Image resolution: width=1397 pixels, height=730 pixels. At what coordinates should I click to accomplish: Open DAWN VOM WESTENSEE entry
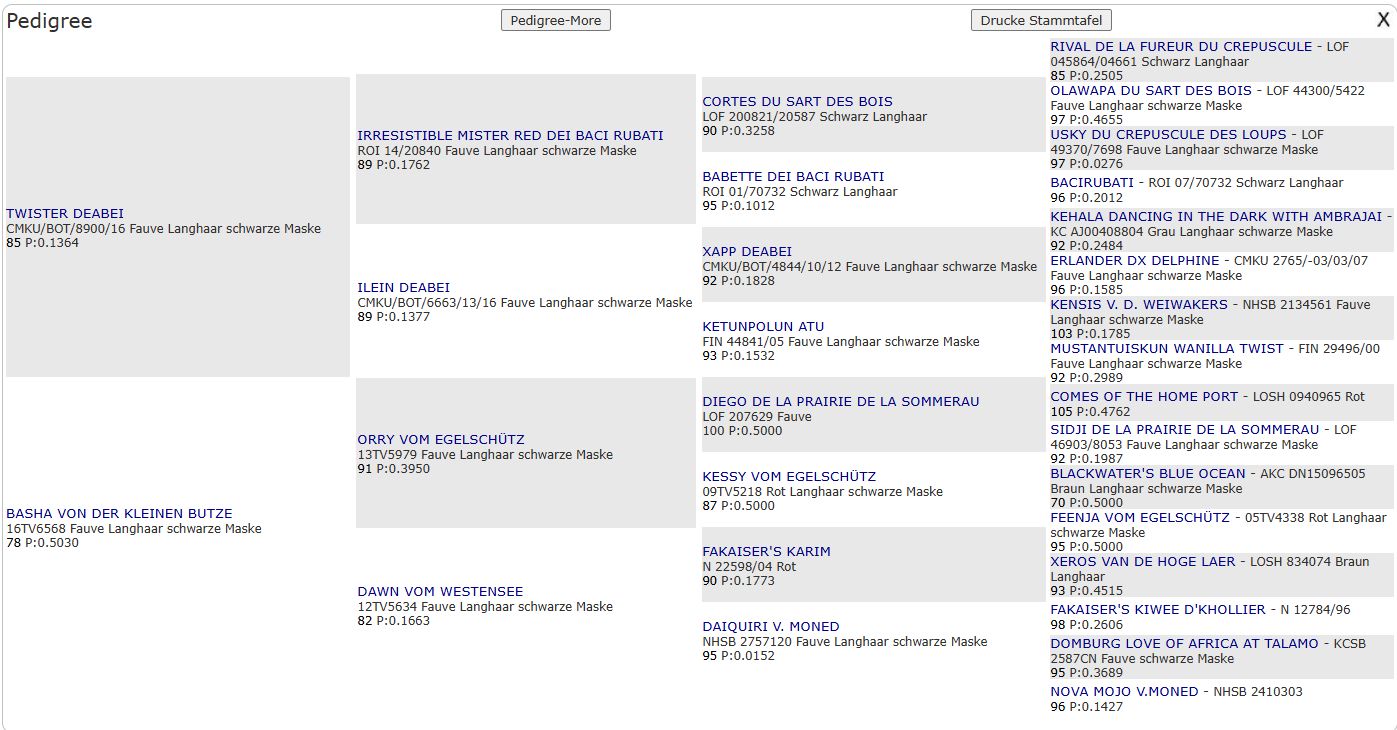click(x=440, y=591)
